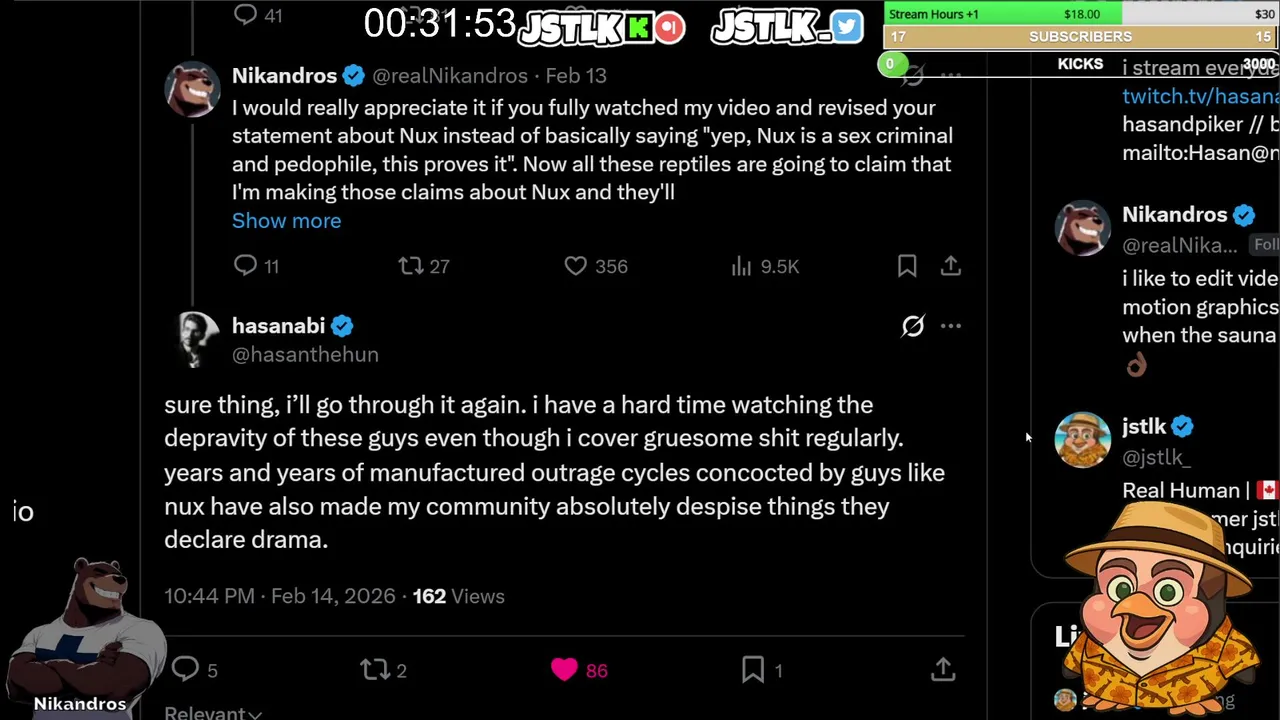Viewport: 1280px width, 720px height.
Task: Open three-dot more menu on hasanabi's tweet
Action: (x=951, y=326)
